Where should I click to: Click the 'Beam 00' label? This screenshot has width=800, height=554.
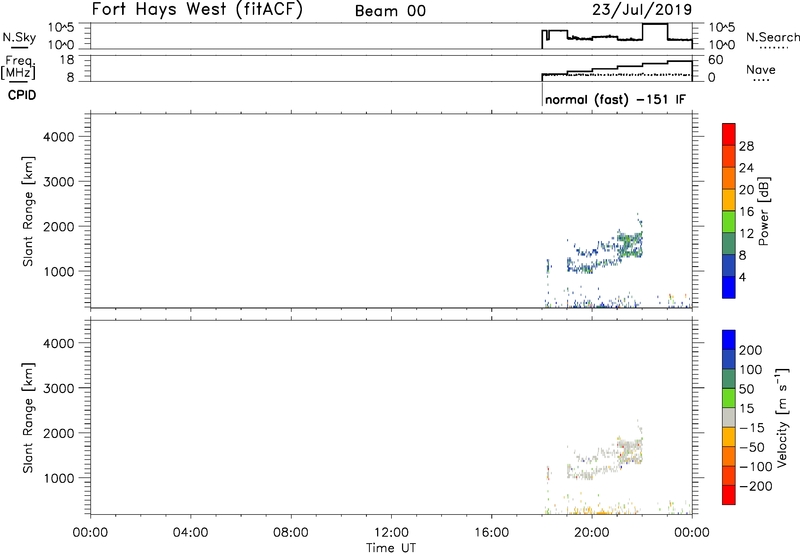point(390,11)
